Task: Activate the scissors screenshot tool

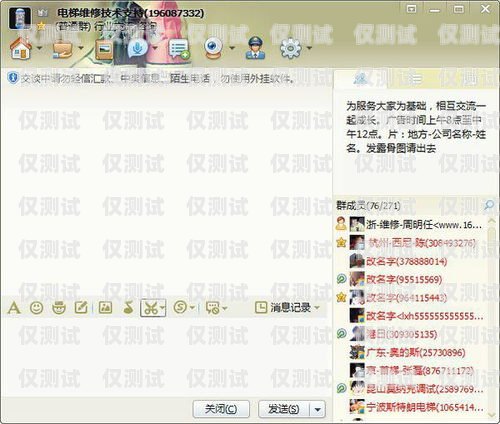Action: point(151,308)
